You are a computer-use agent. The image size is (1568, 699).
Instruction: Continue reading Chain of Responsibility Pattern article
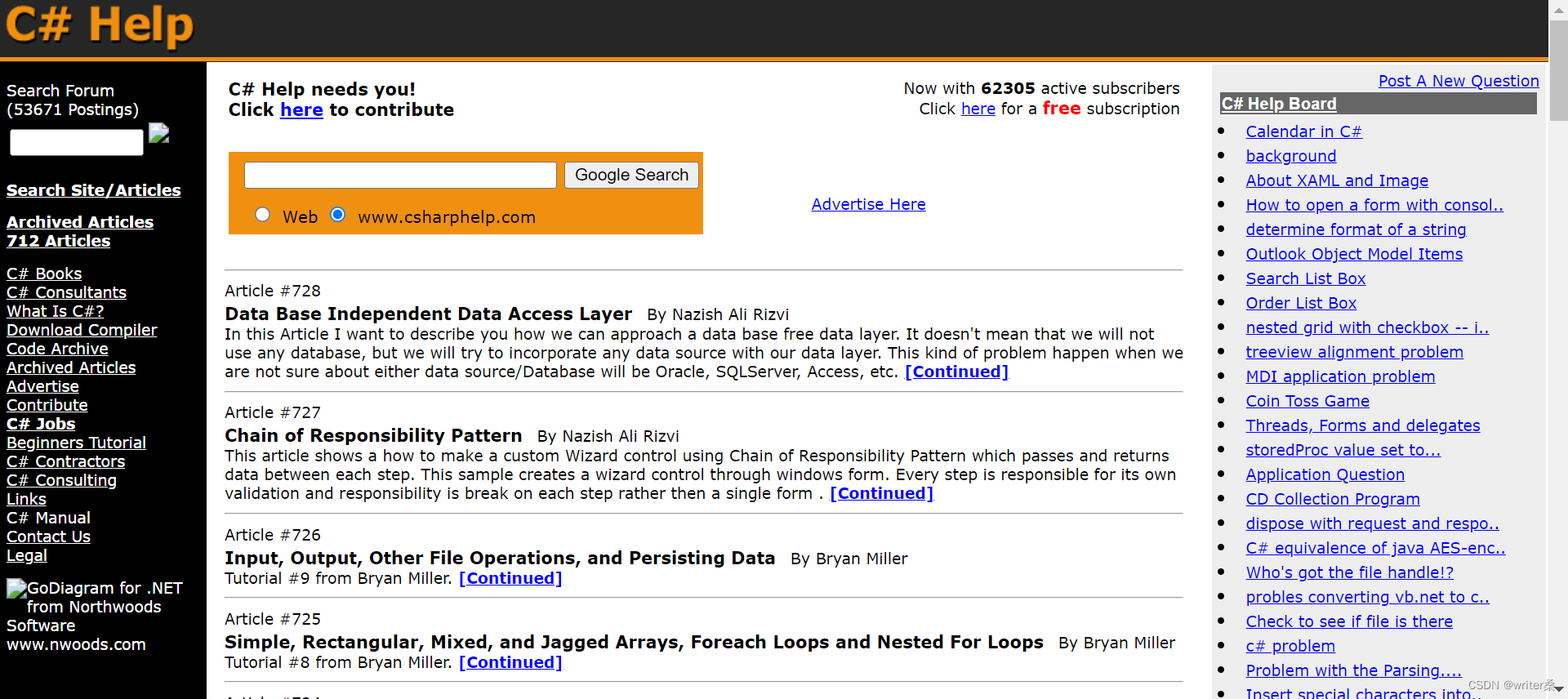881,493
